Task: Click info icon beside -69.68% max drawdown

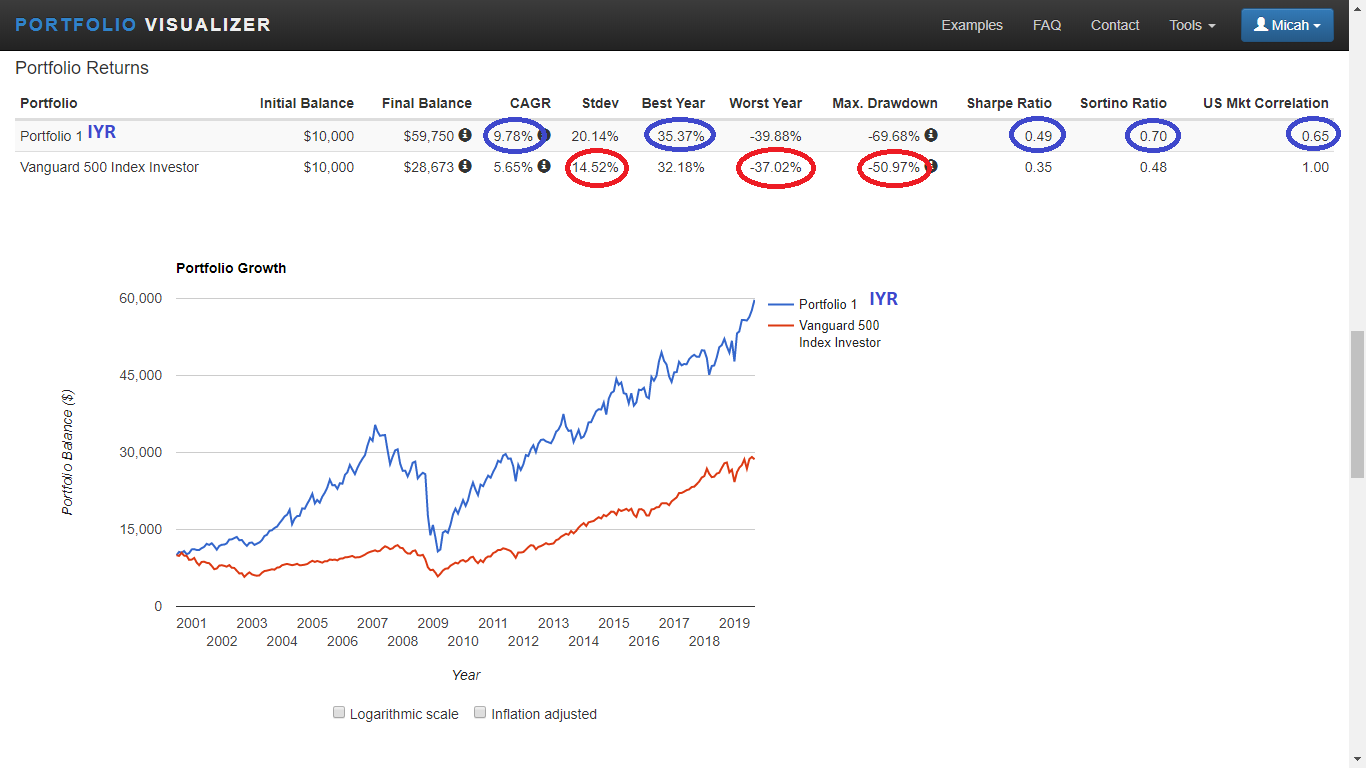Action: tap(931, 135)
